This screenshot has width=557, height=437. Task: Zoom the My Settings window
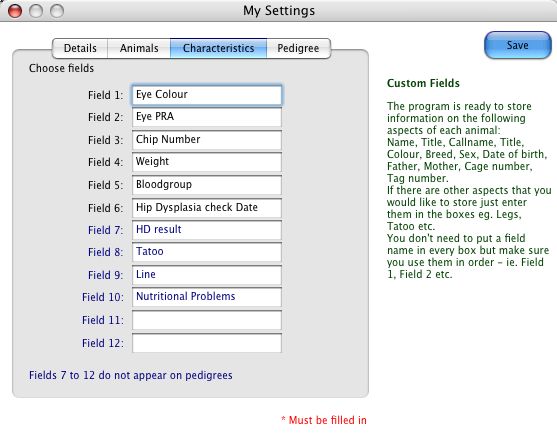(57, 11)
